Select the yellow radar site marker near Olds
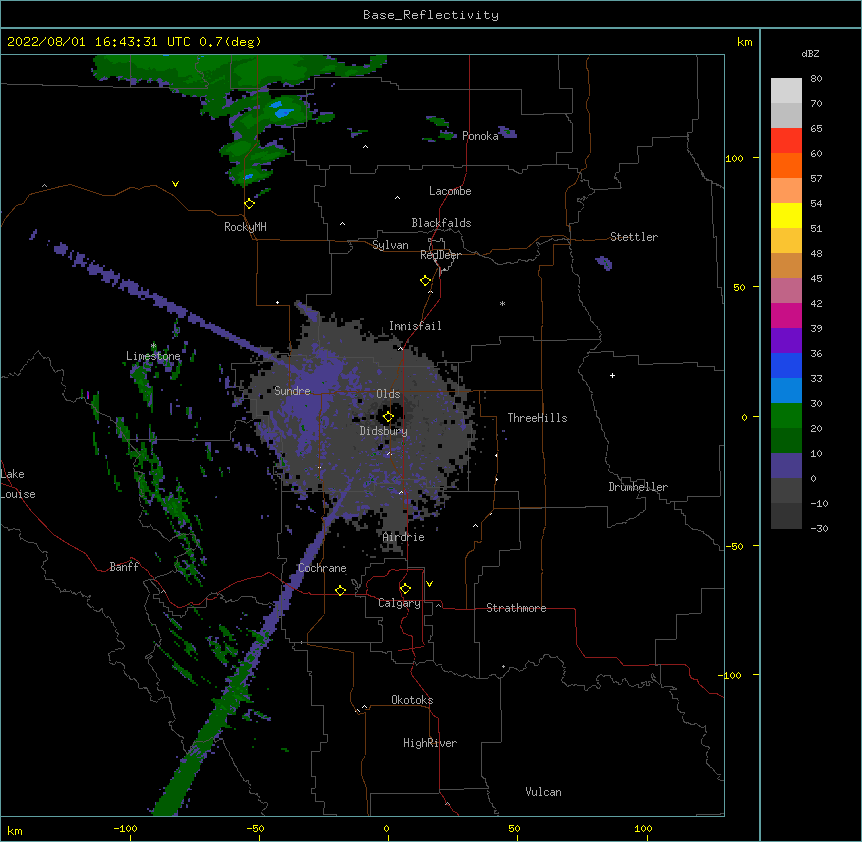This screenshot has width=862, height=842. [388, 417]
